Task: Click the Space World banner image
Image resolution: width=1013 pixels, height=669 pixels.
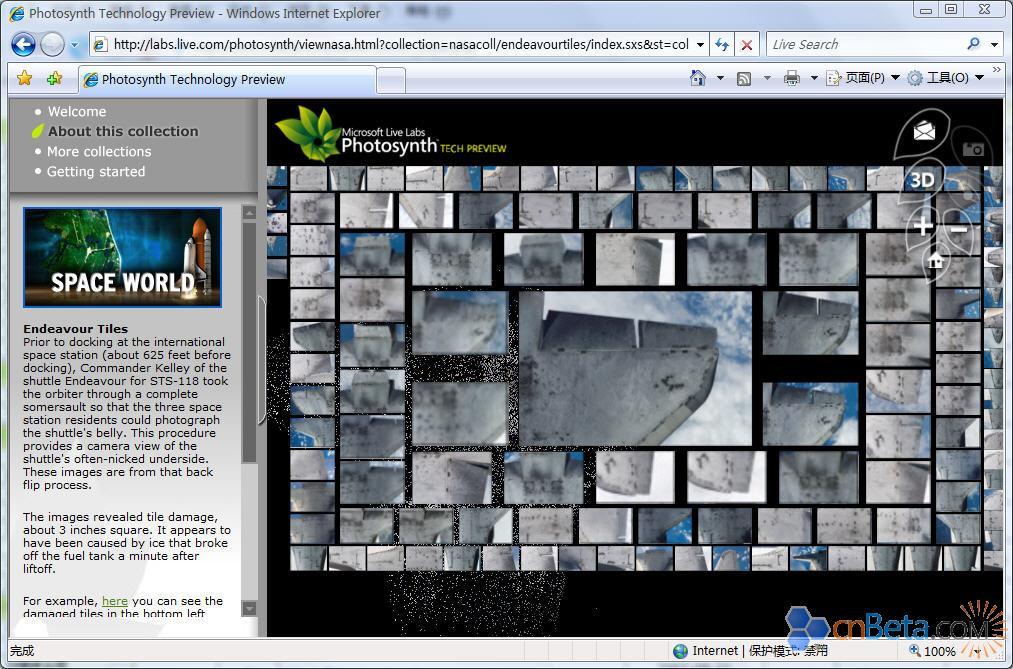Action: [123, 257]
